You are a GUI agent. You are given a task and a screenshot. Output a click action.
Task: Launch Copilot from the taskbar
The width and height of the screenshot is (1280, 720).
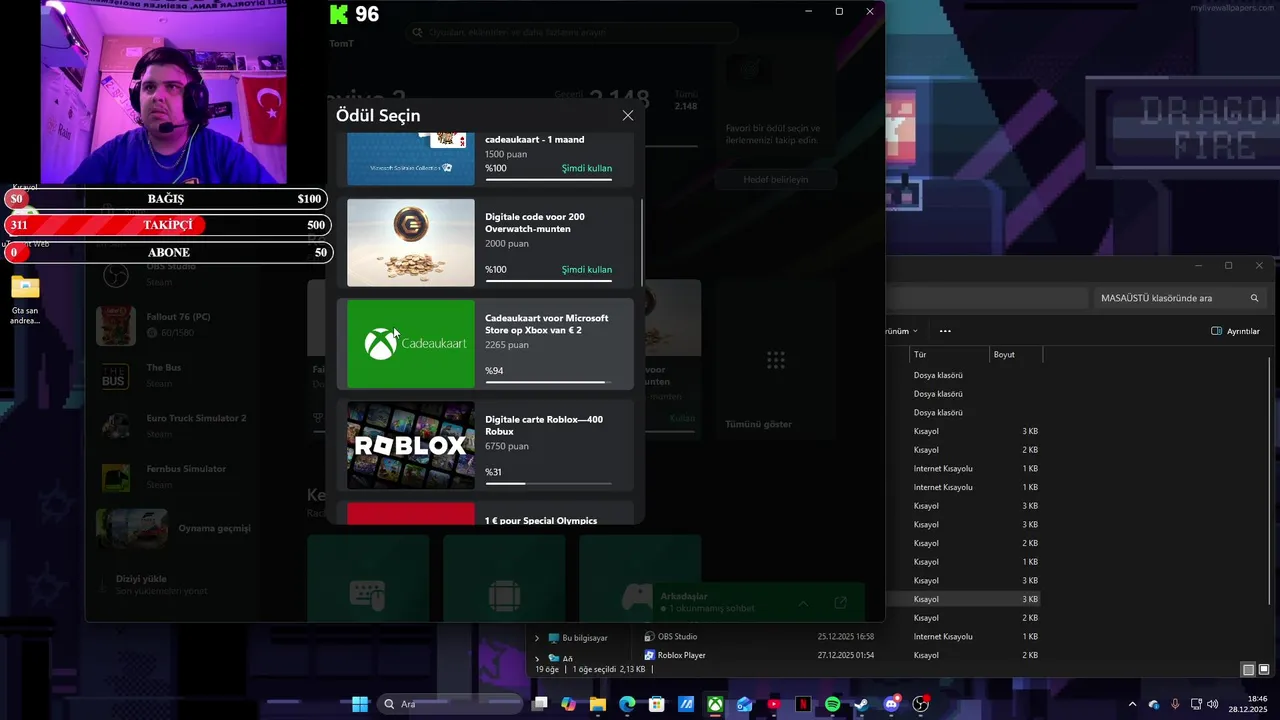569,704
